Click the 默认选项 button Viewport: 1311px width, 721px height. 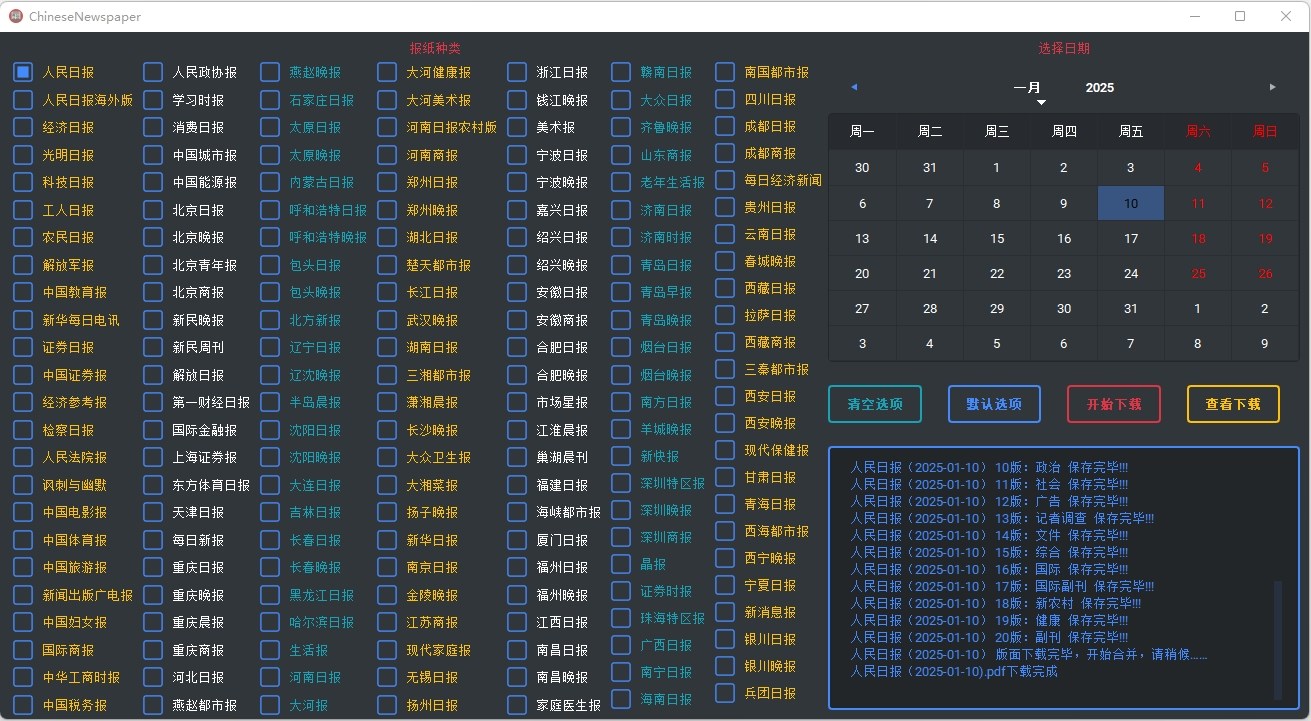click(994, 404)
